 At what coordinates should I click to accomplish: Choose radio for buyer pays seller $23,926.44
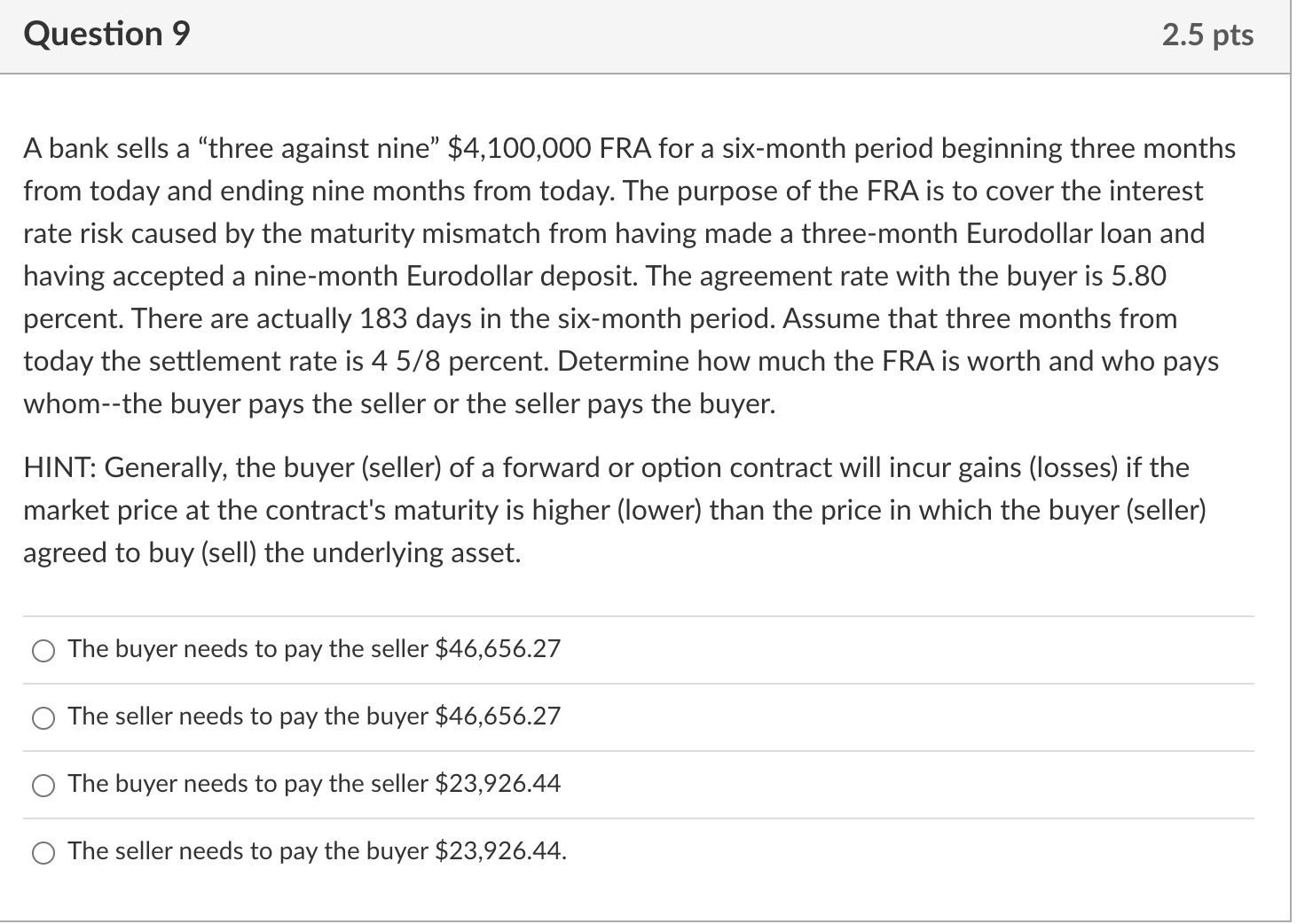[x=43, y=786]
